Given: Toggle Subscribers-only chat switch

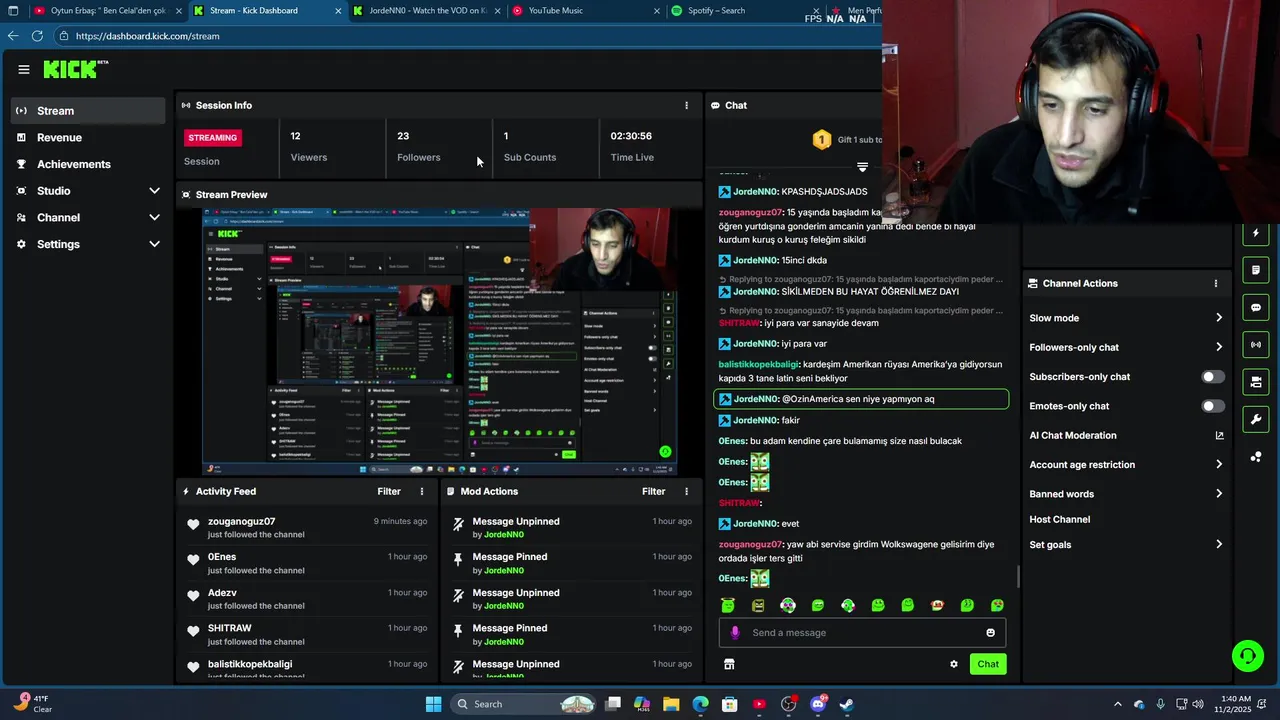Looking at the screenshot, I should (1212, 377).
